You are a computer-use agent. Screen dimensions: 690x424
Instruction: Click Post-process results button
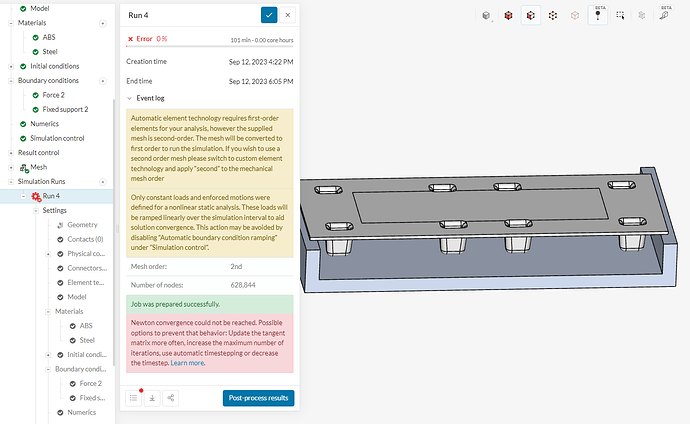(x=258, y=398)
